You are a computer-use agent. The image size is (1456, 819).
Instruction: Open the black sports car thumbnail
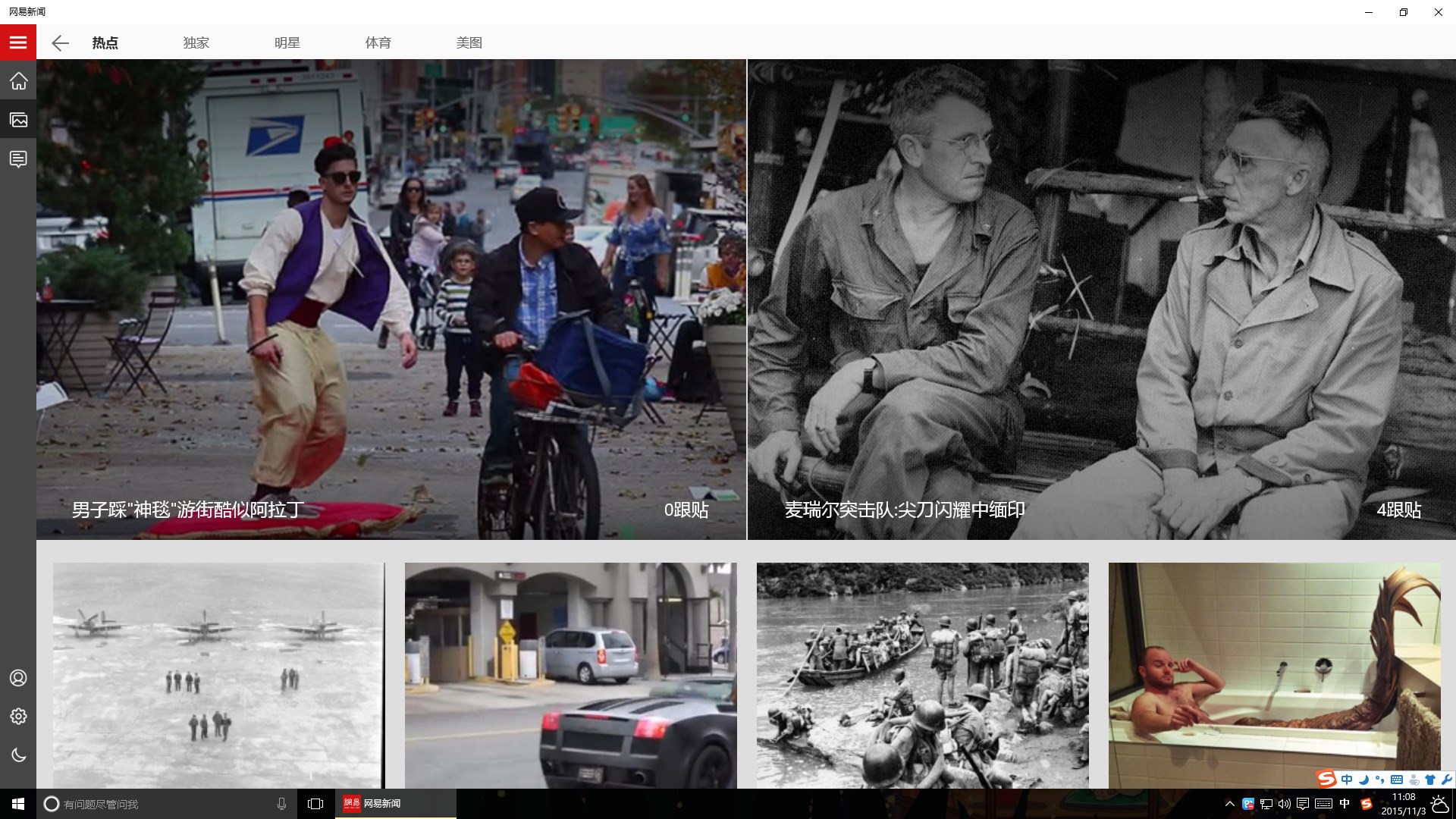pyautogui.click(x=570, y=675)
